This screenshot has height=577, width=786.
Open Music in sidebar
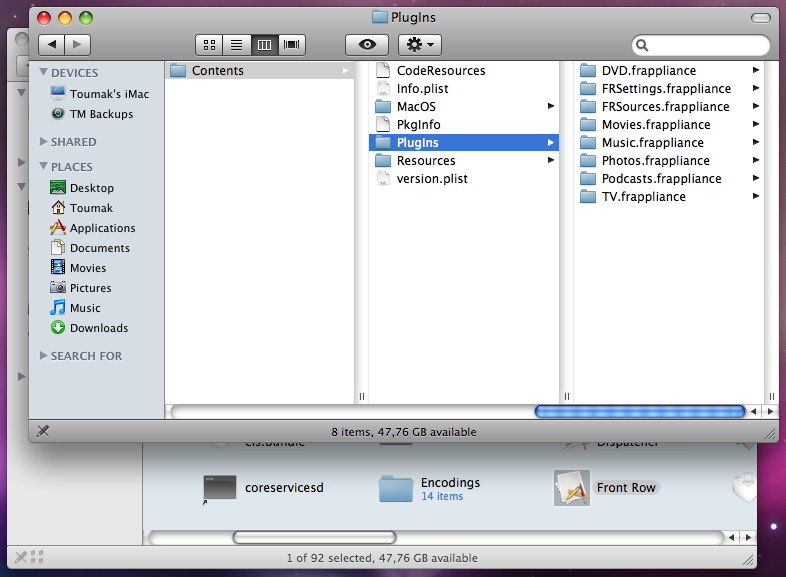click(x=76, y=308)
